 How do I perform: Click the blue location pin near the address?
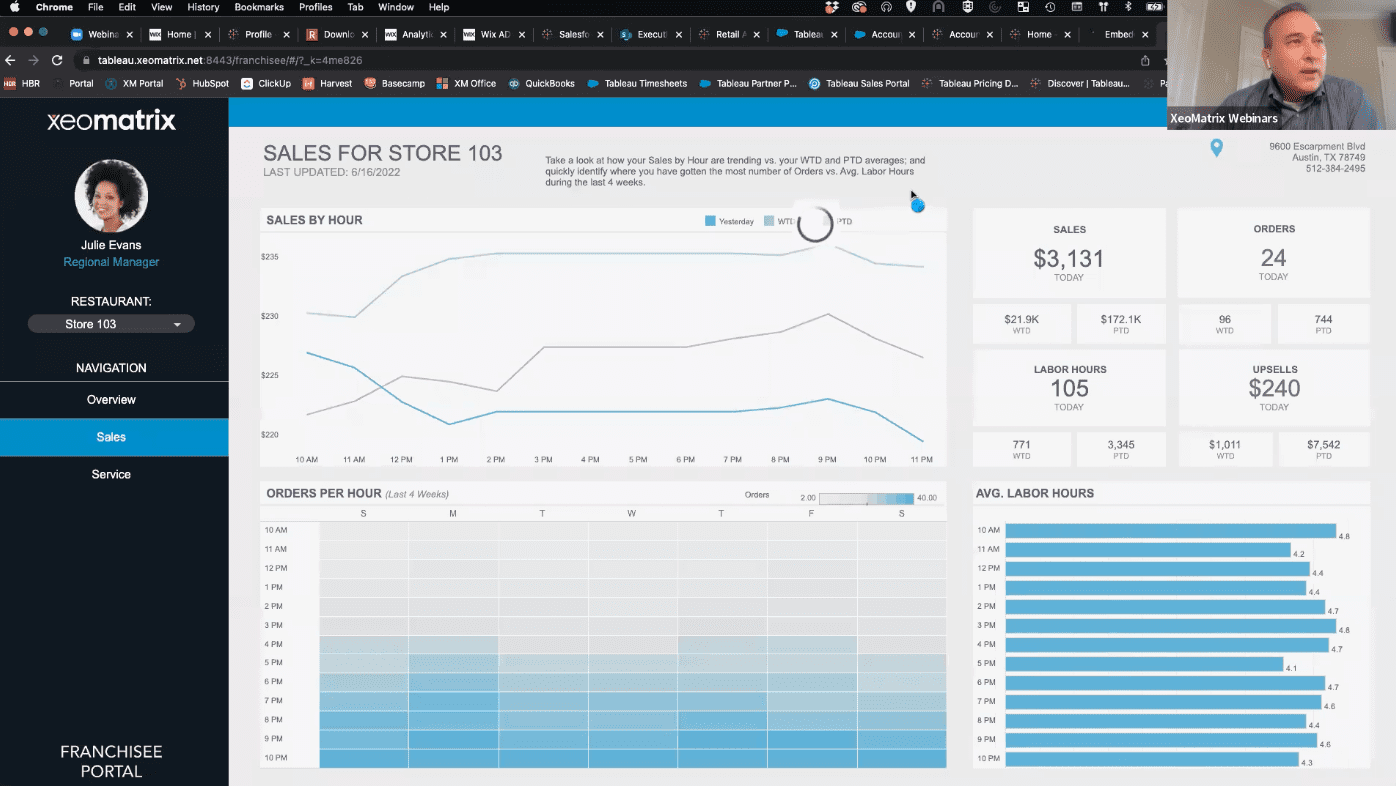click(1216, 147)
